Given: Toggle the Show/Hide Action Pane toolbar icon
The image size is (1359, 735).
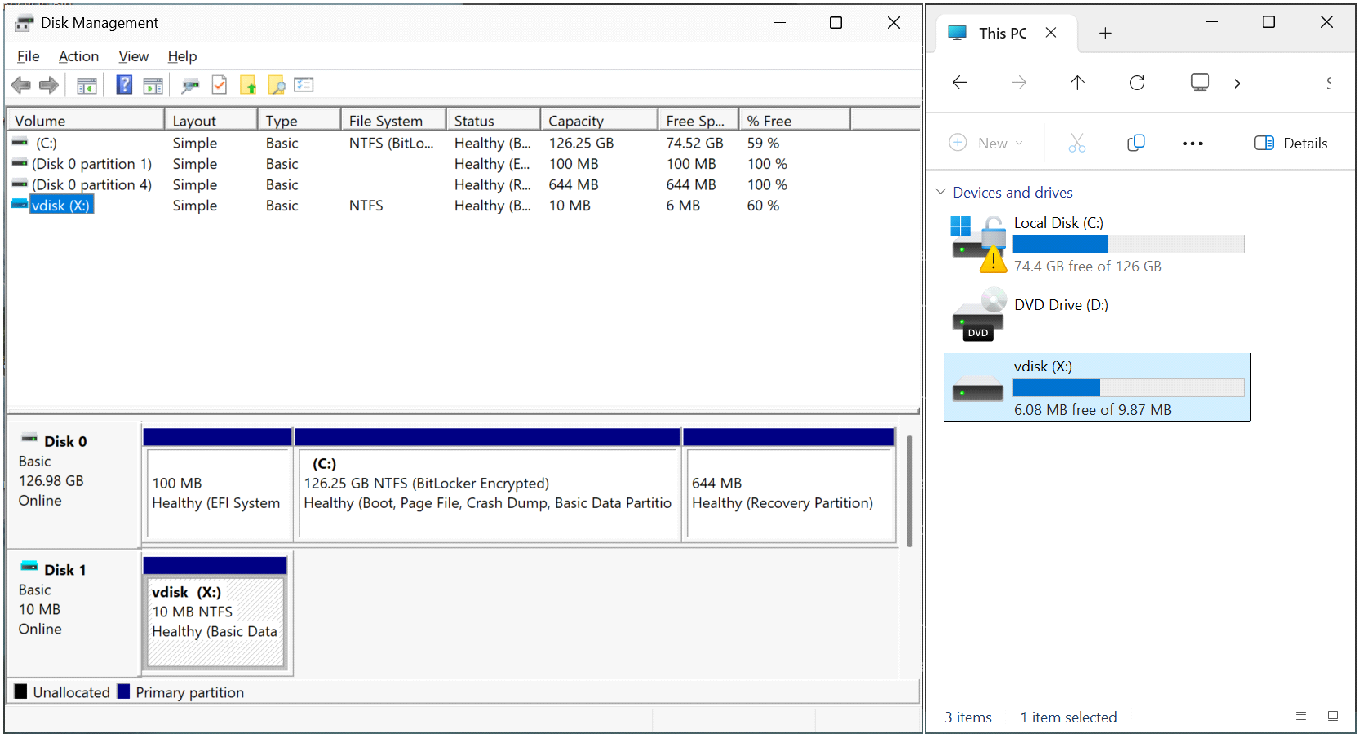Looking at the screenshot, I should (x=153, y=86).
